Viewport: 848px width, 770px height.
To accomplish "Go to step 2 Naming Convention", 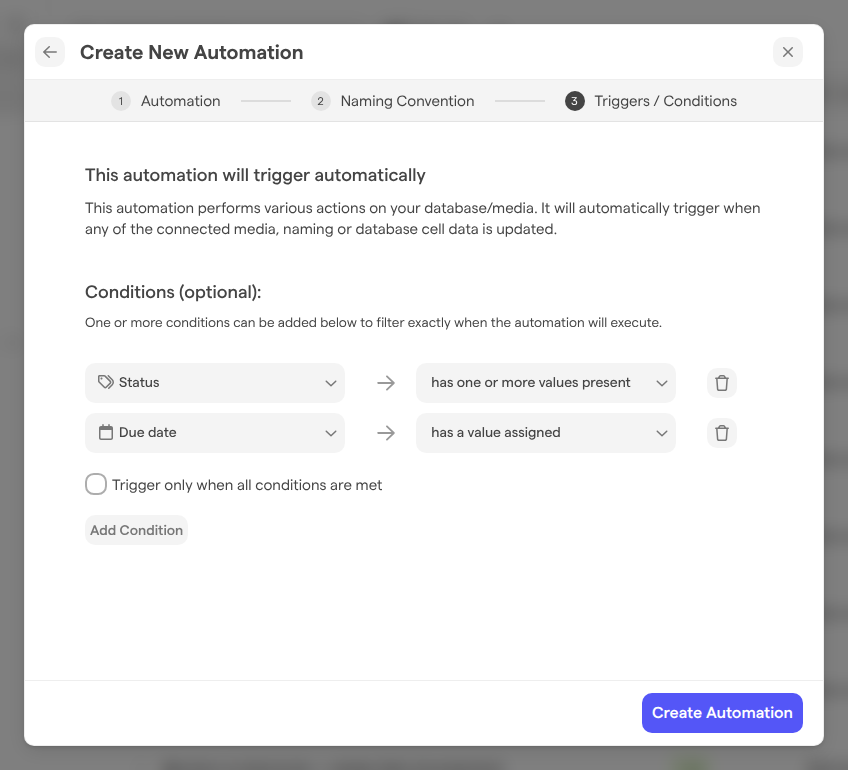I will click(x=393, y=101).
